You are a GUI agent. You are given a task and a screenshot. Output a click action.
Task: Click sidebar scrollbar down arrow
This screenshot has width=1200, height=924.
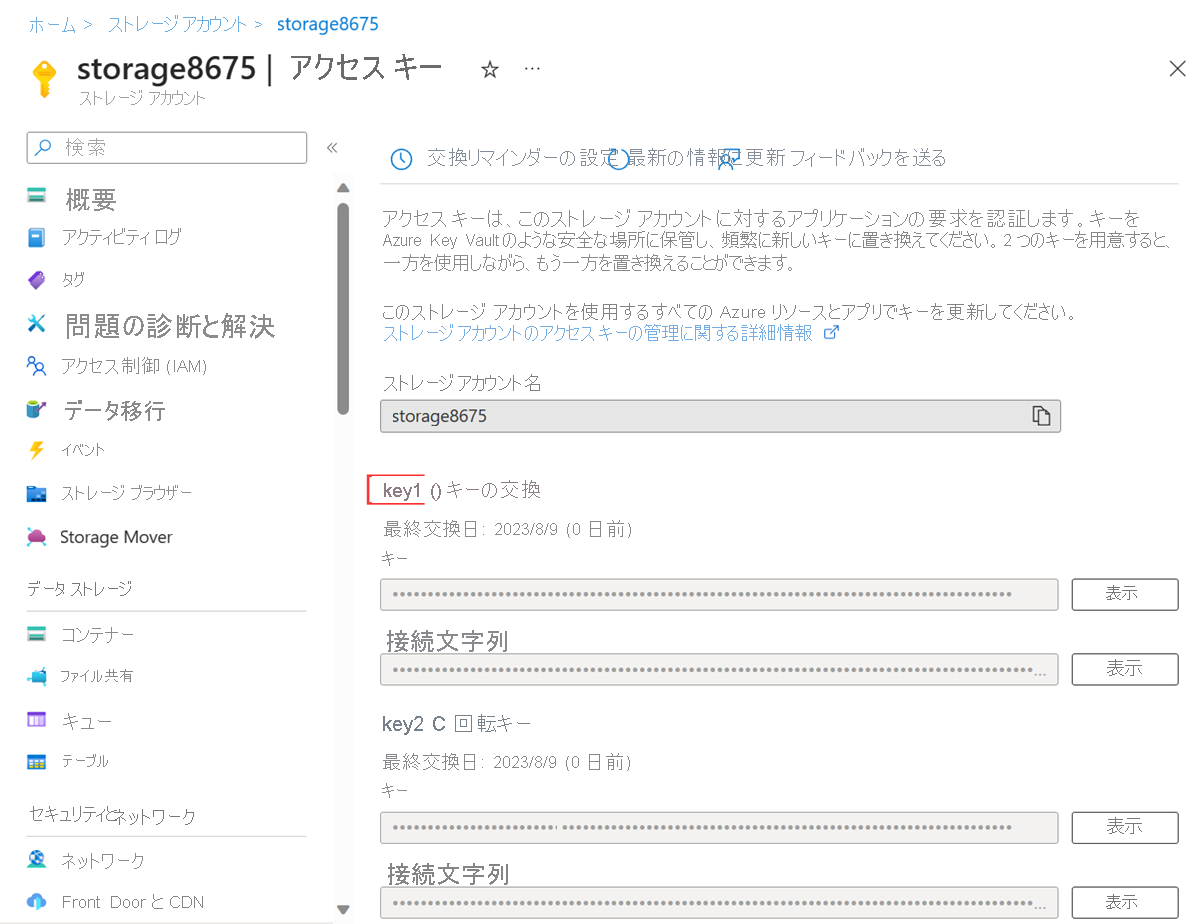pyautogui.click(x=343, y=909)
